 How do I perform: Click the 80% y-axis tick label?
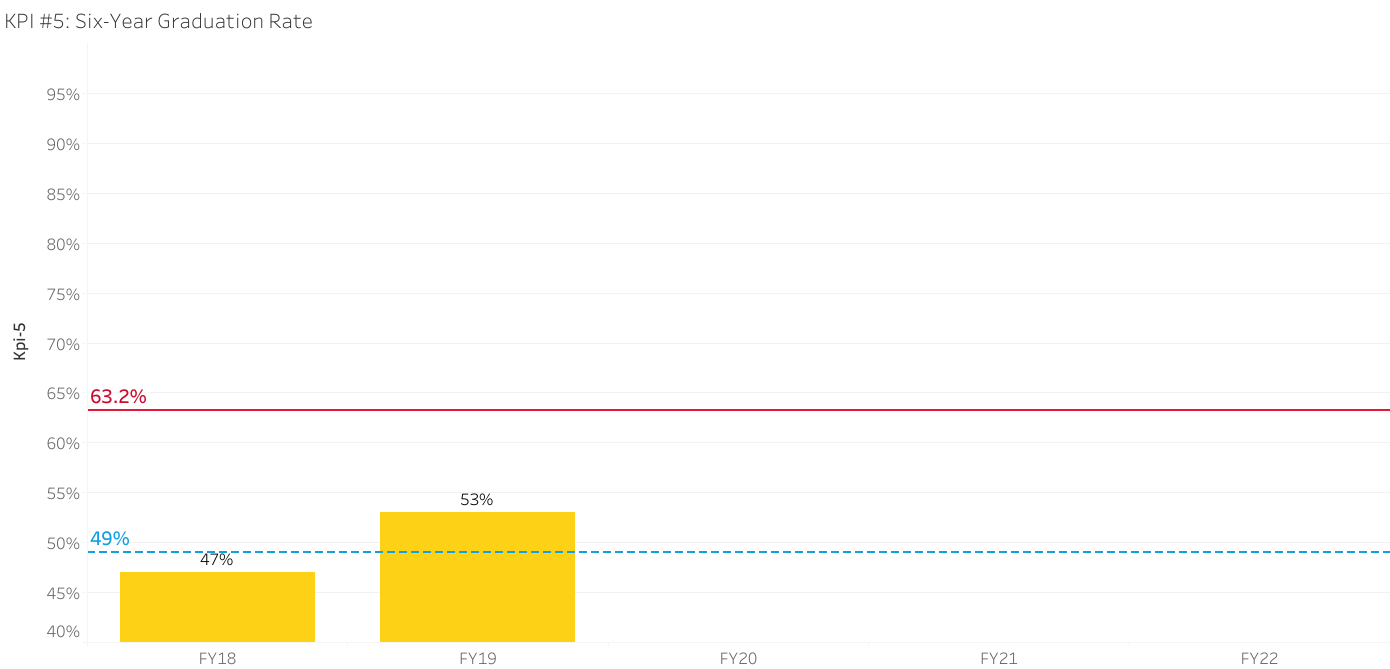point(63,244)
